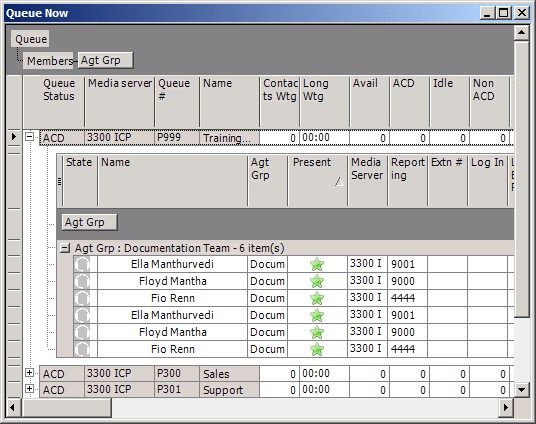
Task: Click the horizontal scrollbar thumb
Action: [x=67, y=407]
